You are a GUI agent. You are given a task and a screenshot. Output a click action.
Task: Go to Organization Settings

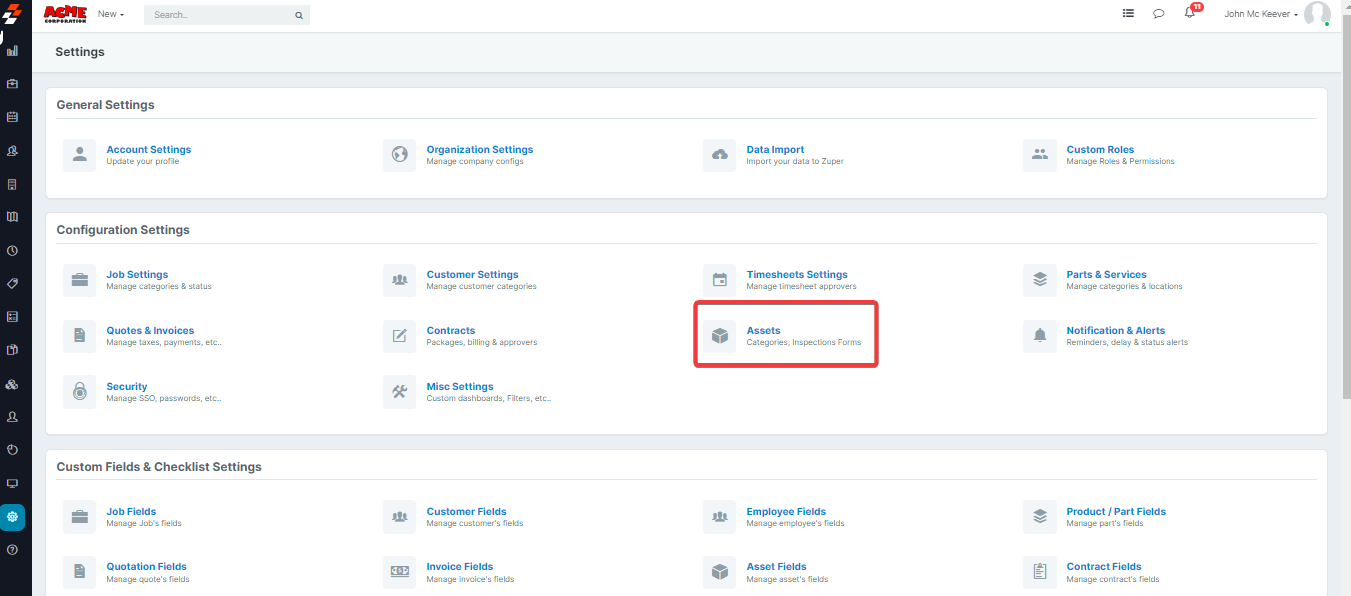pos(479,150)
